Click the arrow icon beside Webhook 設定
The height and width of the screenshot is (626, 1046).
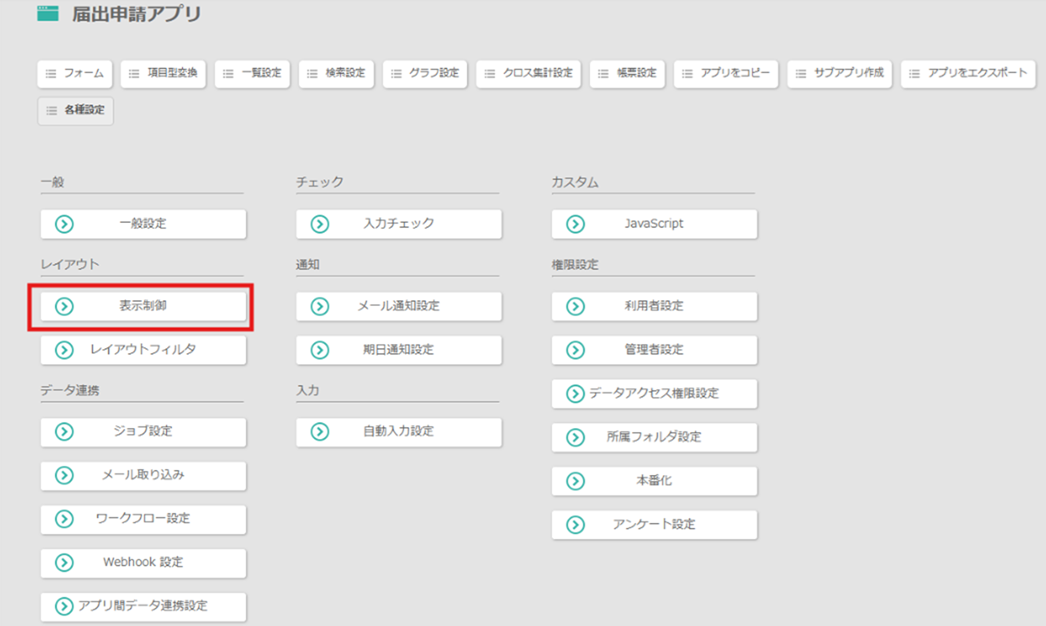tap(64, 562)
